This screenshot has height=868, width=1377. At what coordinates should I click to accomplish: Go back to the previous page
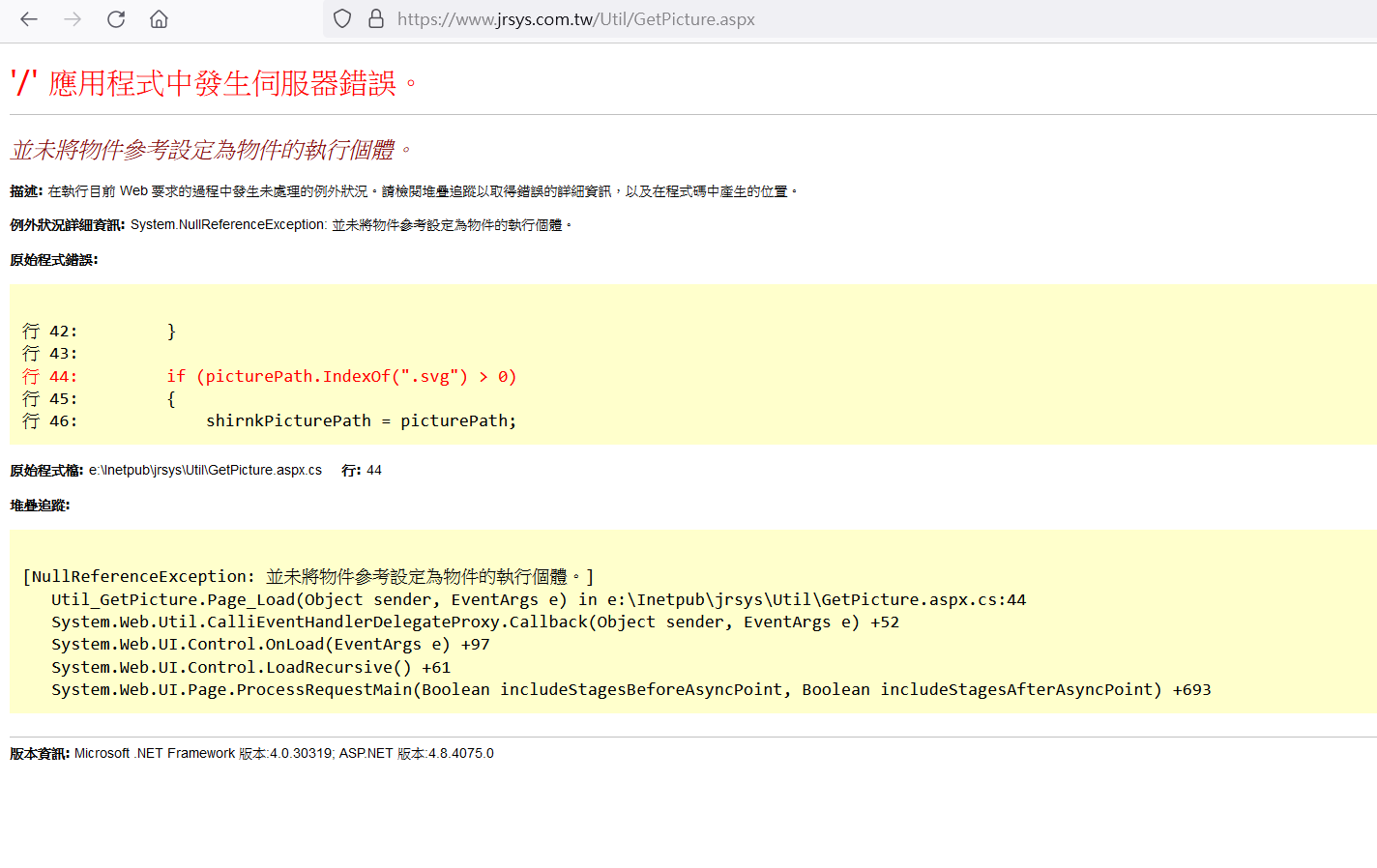click(x=29, y=19)
